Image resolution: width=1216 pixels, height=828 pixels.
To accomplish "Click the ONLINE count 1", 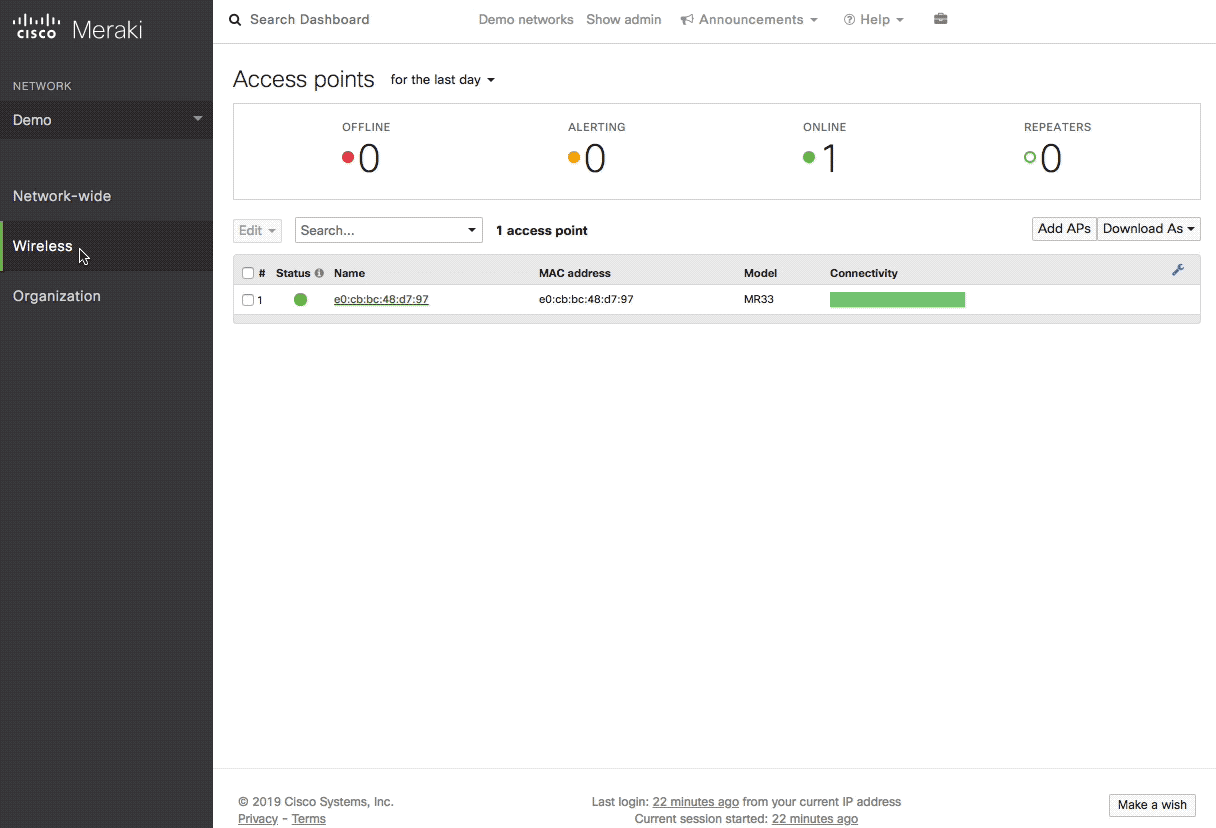I will pyautogui.click(x=829, y=159).
